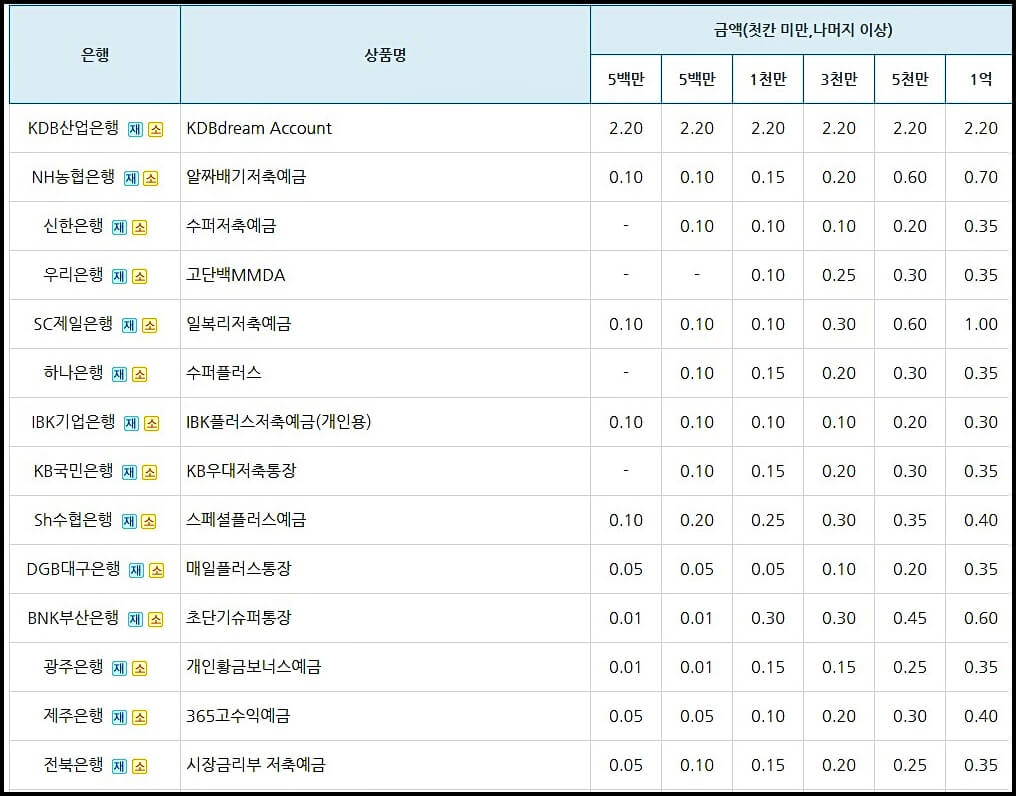Click the 스페셜플러스예금 product name
1016x796 pixels.
coord(246,520)
